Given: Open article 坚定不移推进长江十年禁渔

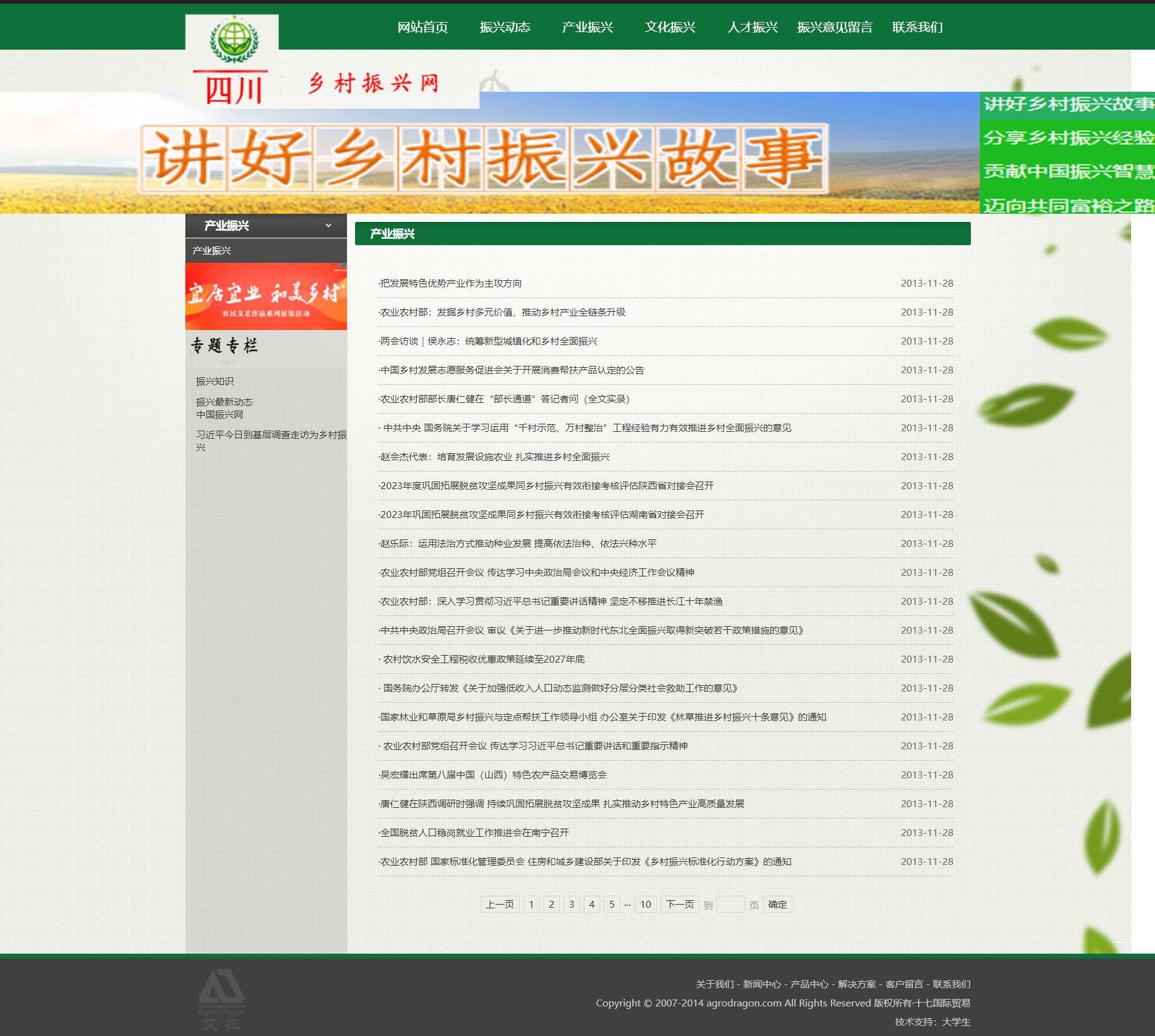Looking at the screenshot, I should tap(551, 602).
